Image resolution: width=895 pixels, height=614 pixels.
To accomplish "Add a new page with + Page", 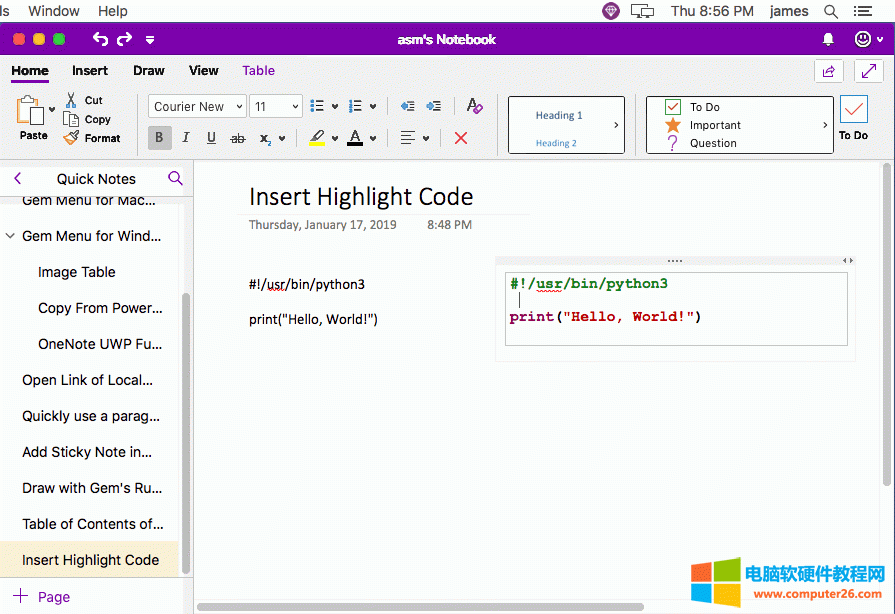I will (x=41, y=596).
